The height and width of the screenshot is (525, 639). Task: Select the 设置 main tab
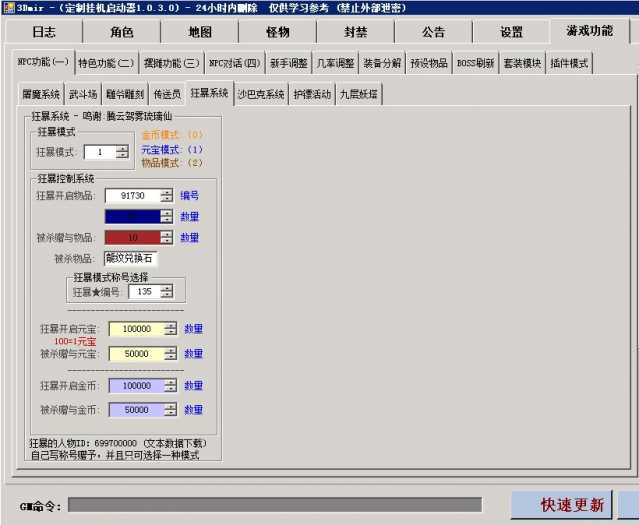[x=511, y=32]
